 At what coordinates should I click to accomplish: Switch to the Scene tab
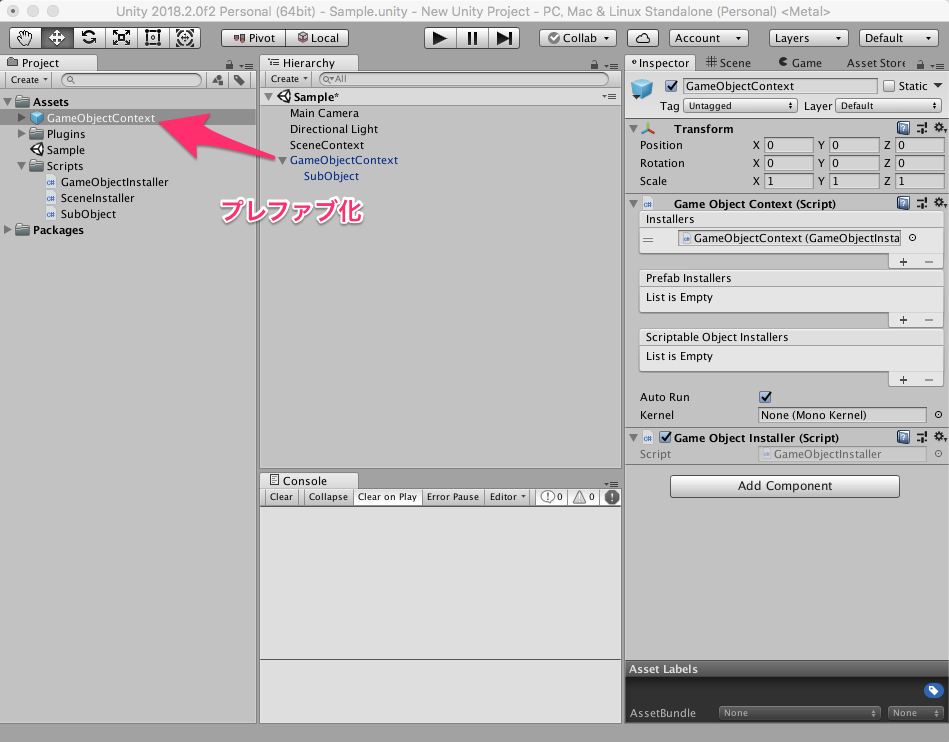pyautogui.click(x=729, y=62)
